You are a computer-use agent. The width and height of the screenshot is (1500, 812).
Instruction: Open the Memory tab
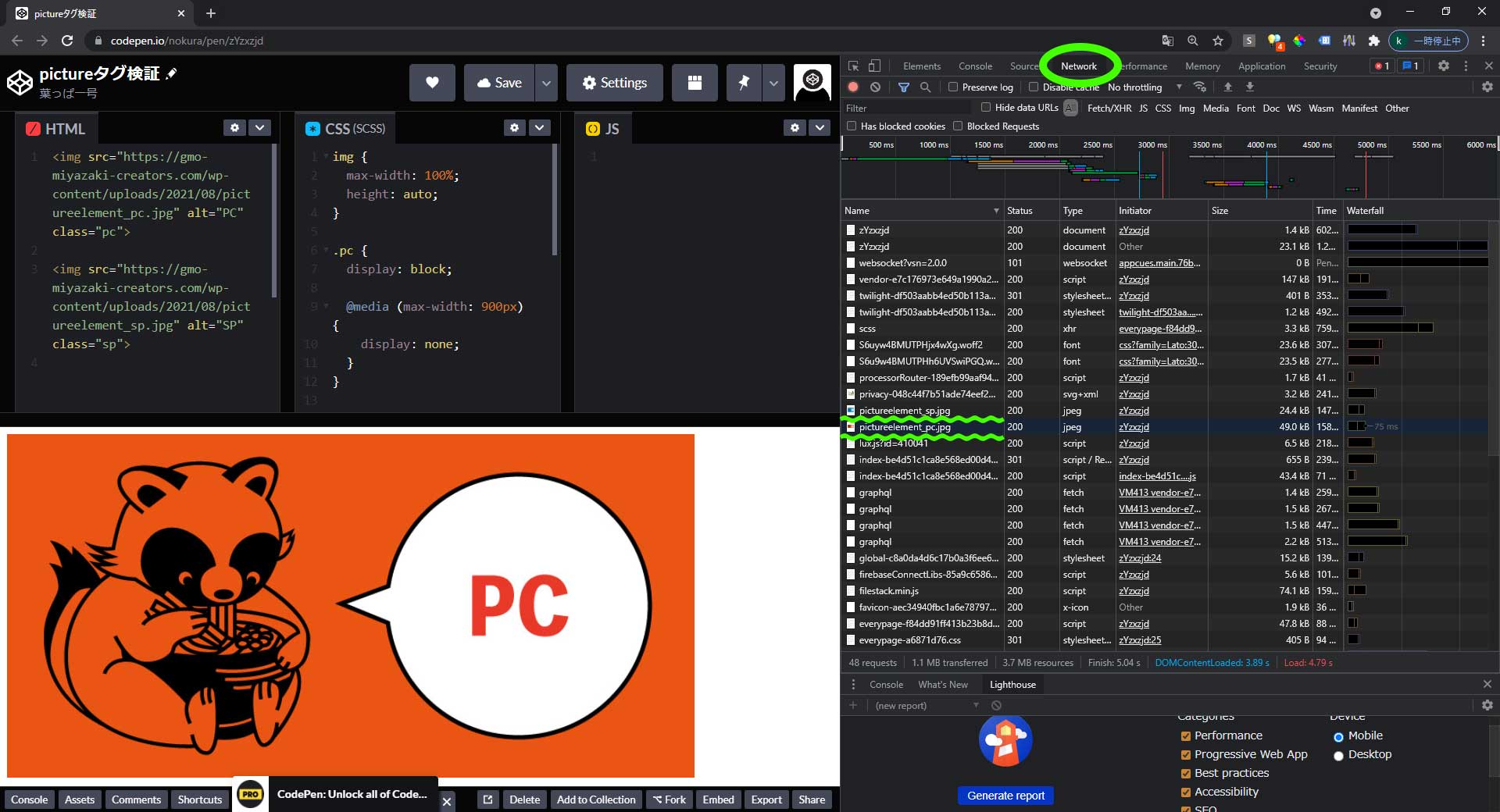pyautogui.click(x=1202, y=66)
